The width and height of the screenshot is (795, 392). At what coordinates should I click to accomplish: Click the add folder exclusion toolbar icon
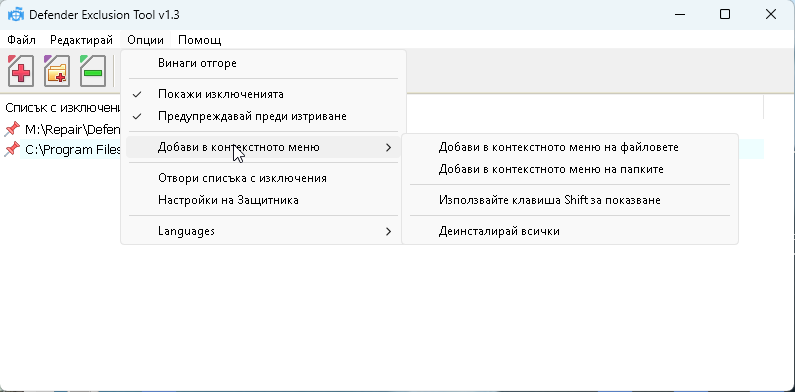(x=57, y=71)
